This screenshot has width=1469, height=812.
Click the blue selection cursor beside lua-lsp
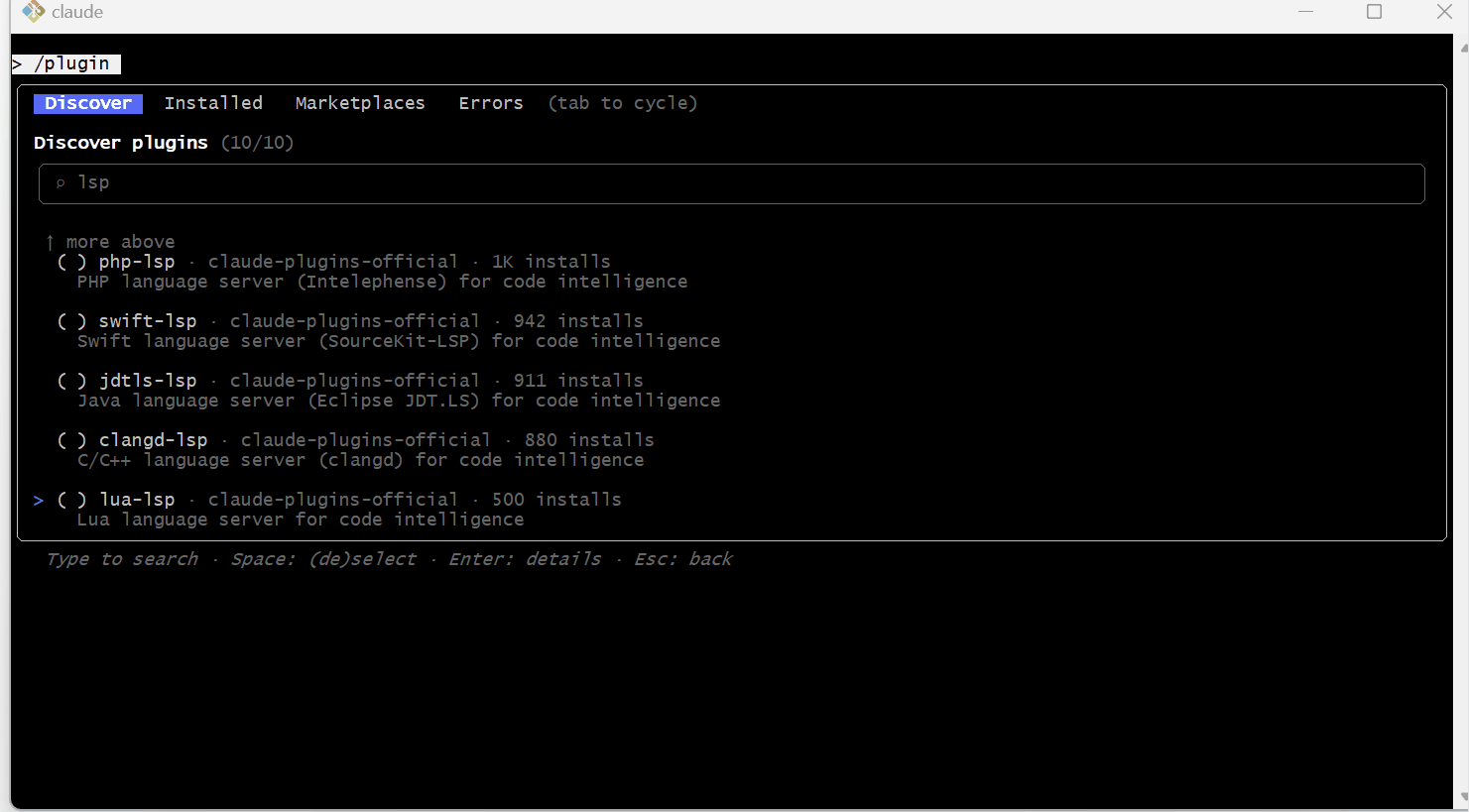(39, 500)
